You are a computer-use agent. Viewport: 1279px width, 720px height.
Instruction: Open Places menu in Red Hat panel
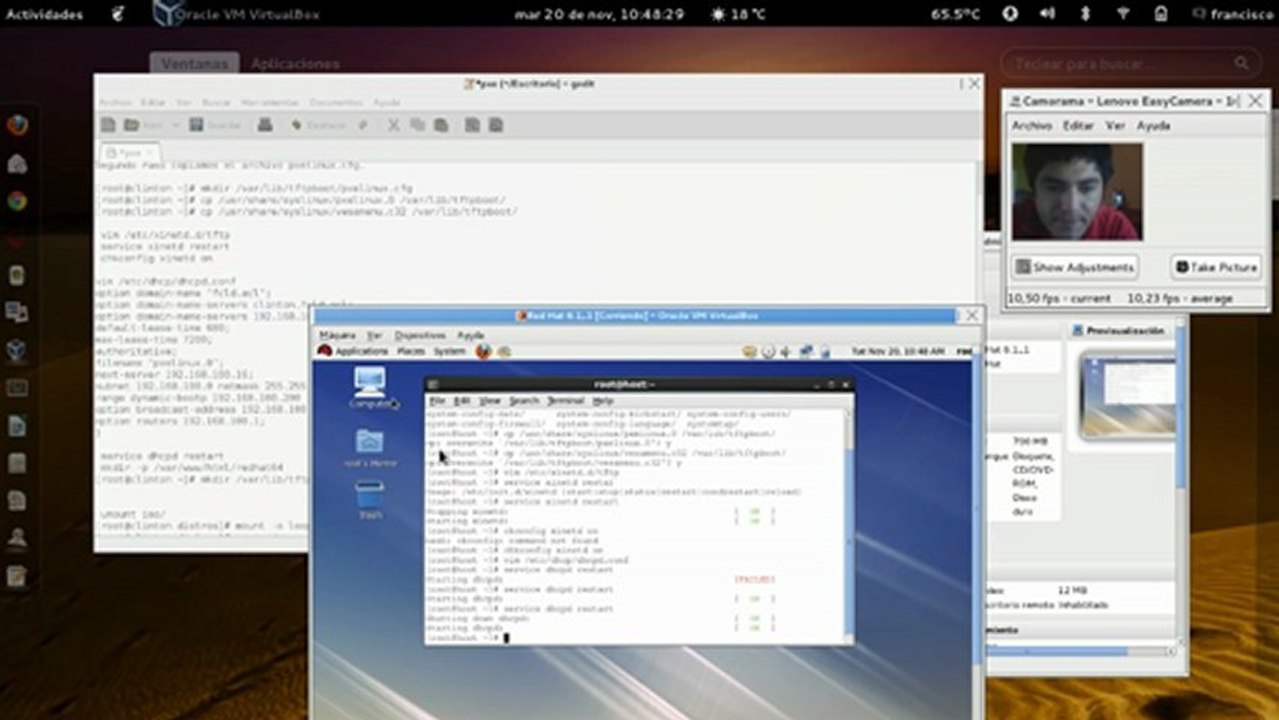411,351
